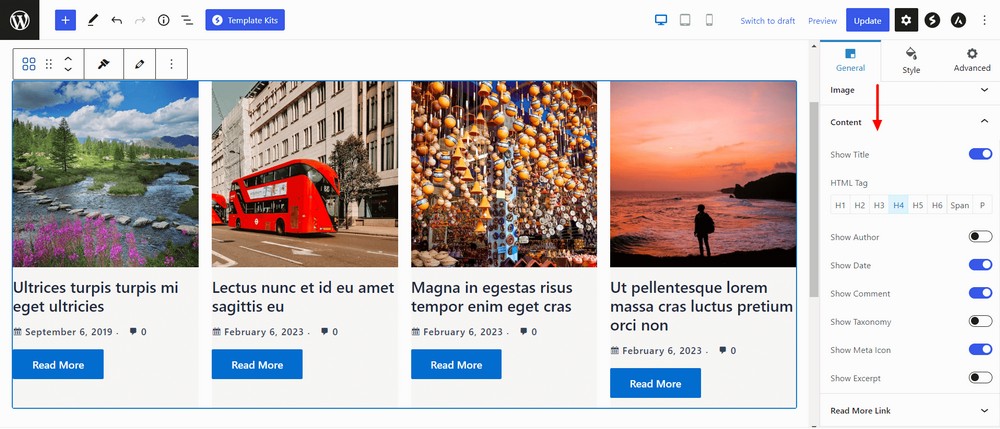Open block options three-dot menu

click(171, 64)
